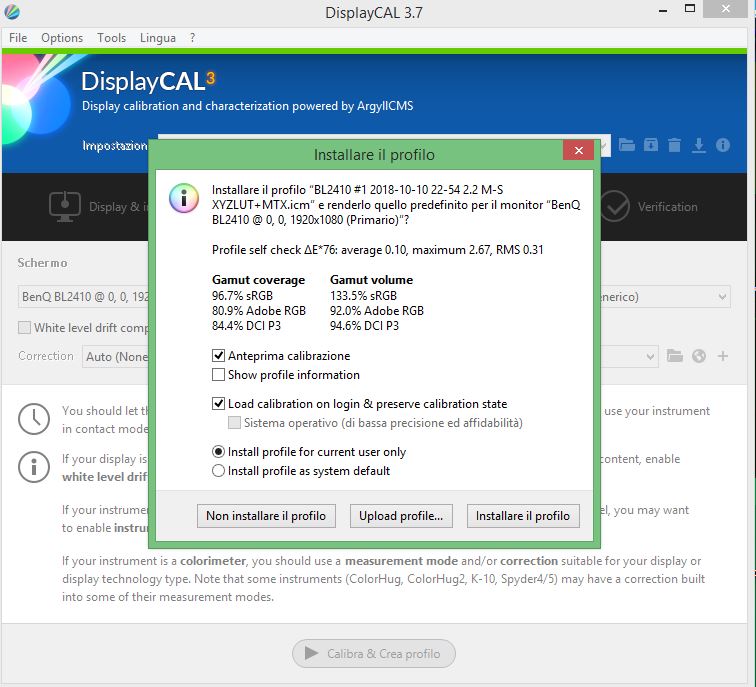This screenshot has height=687, width=756.
Task: Toggle Anteprima calibrazione checkbox
Action: click(218, 356)
